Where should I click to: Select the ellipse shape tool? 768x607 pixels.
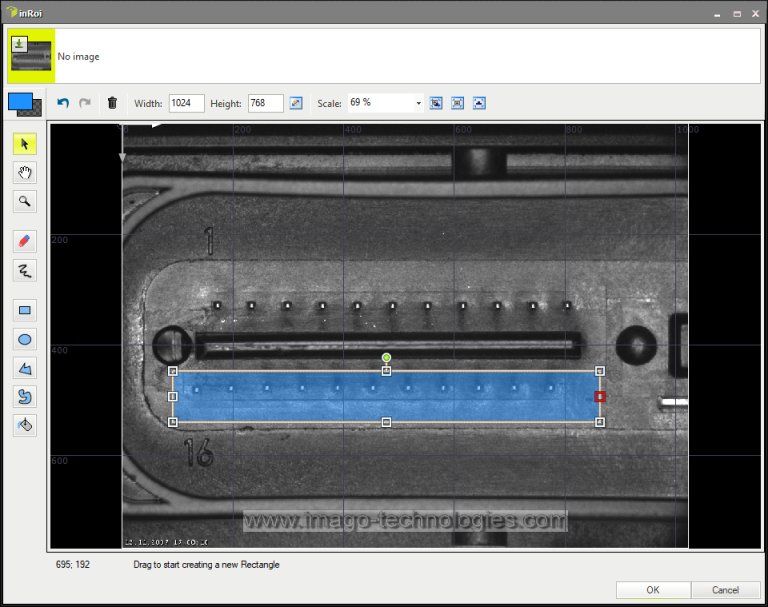(x=24, y=340)
